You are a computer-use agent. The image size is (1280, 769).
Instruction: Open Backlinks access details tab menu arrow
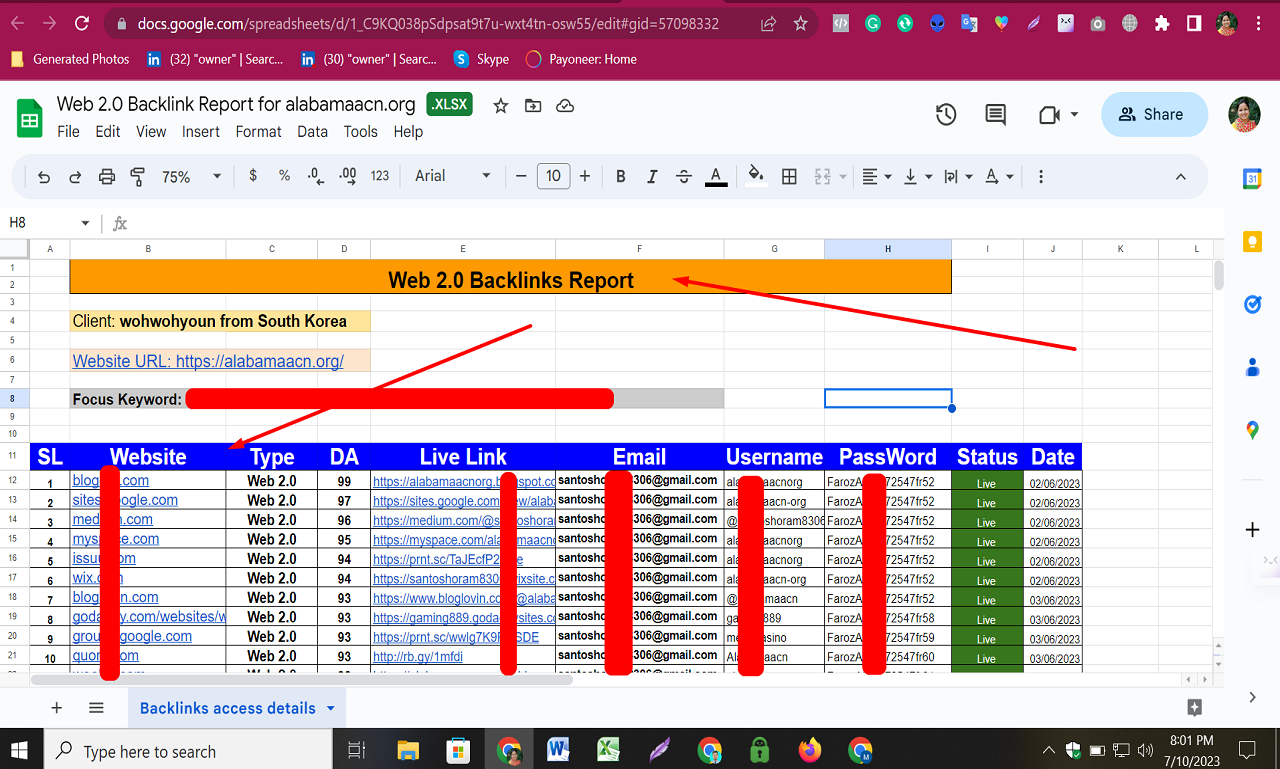pyautogui.click(x=331, y=708)
